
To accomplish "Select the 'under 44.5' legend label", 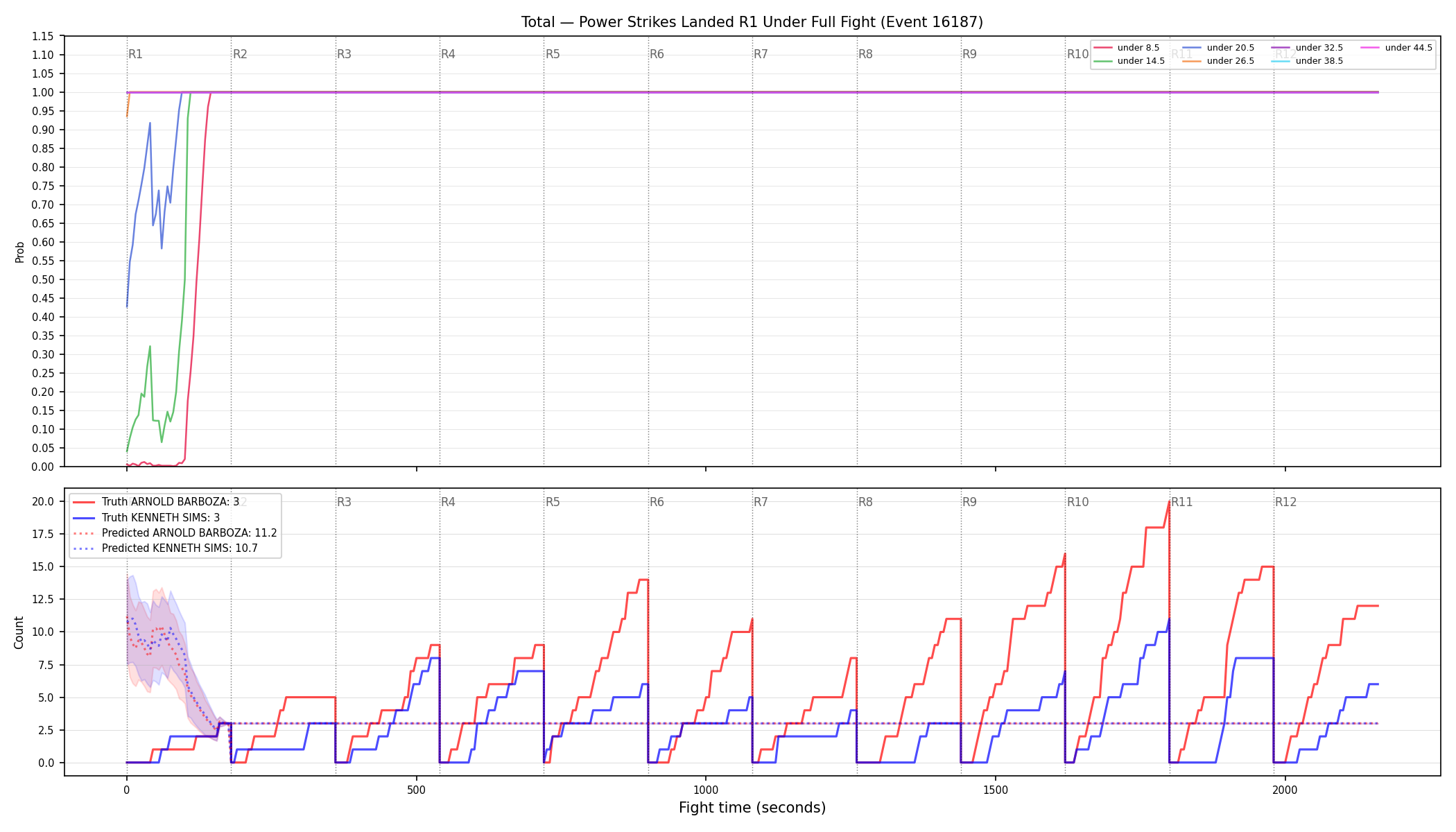I will click(x=1409, y=48).
